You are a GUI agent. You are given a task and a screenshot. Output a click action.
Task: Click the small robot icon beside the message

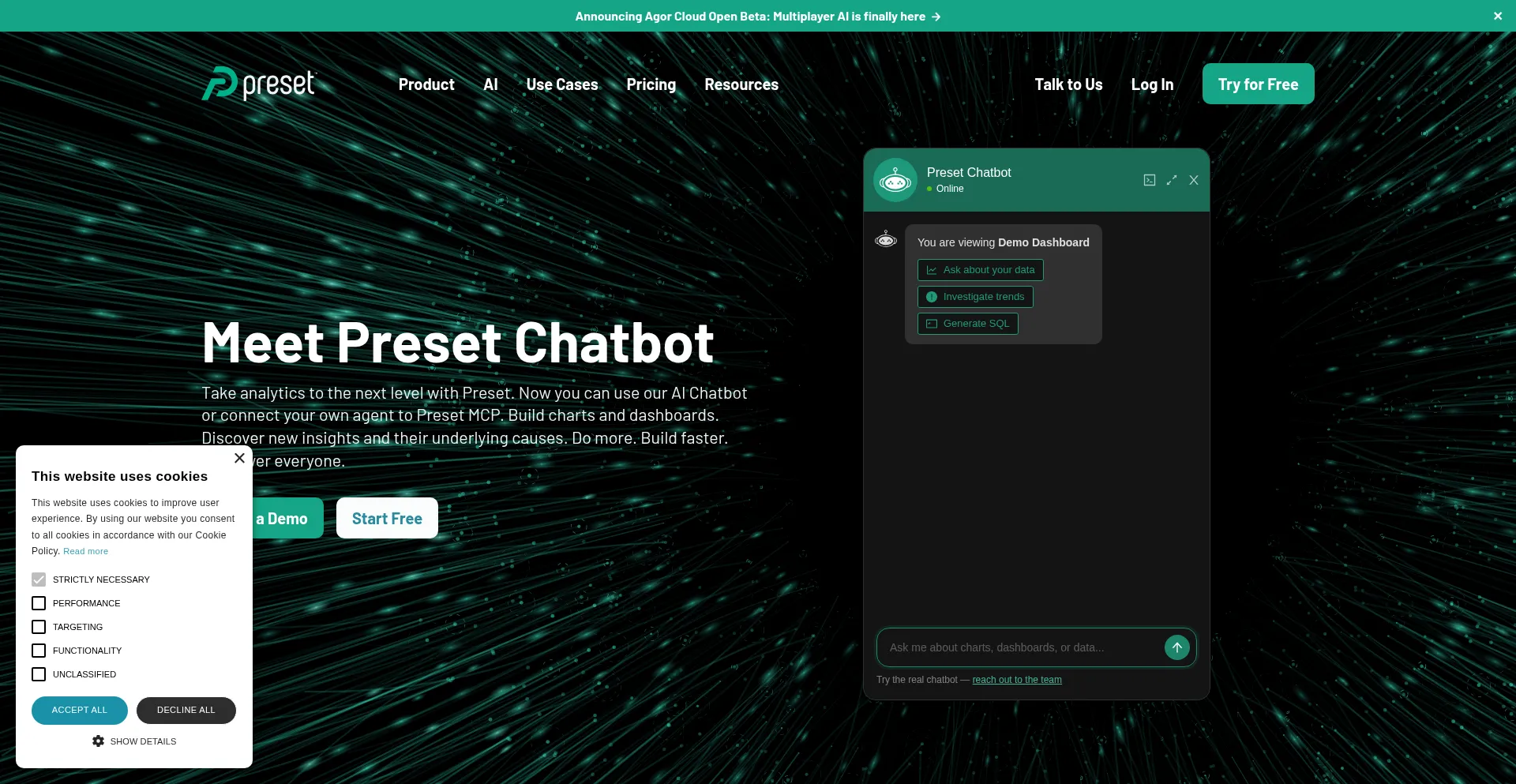[886, 239]
